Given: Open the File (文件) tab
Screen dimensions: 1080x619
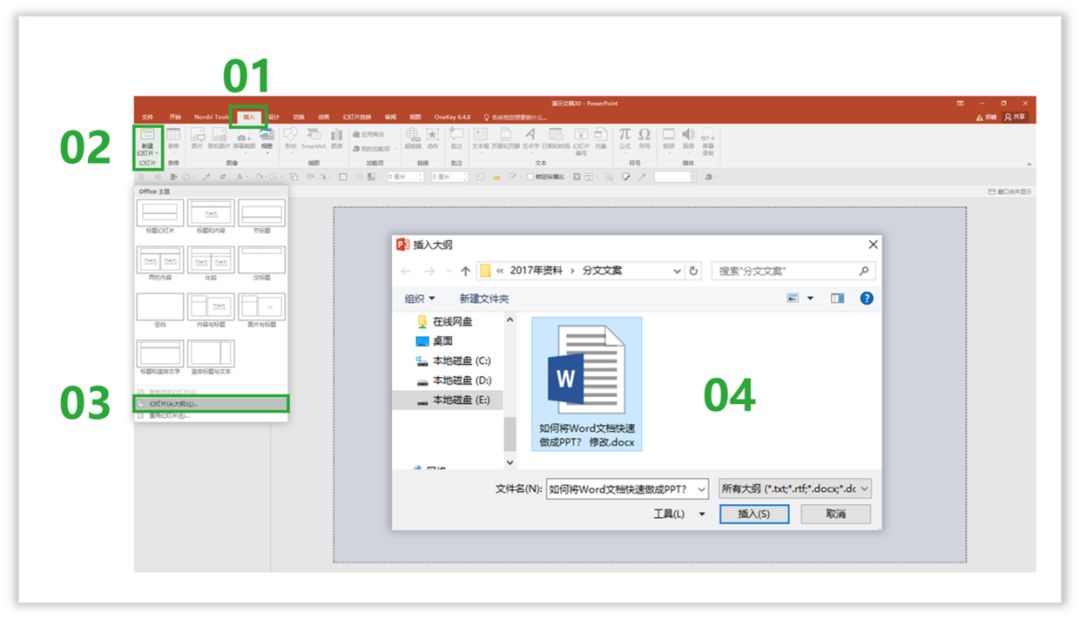Looking at the screenshot, I should 147,117.
